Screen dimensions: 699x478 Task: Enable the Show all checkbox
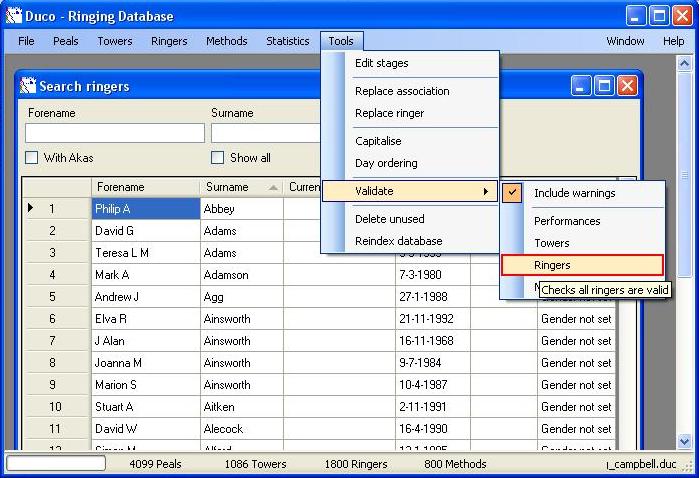(x=218, y=158)
